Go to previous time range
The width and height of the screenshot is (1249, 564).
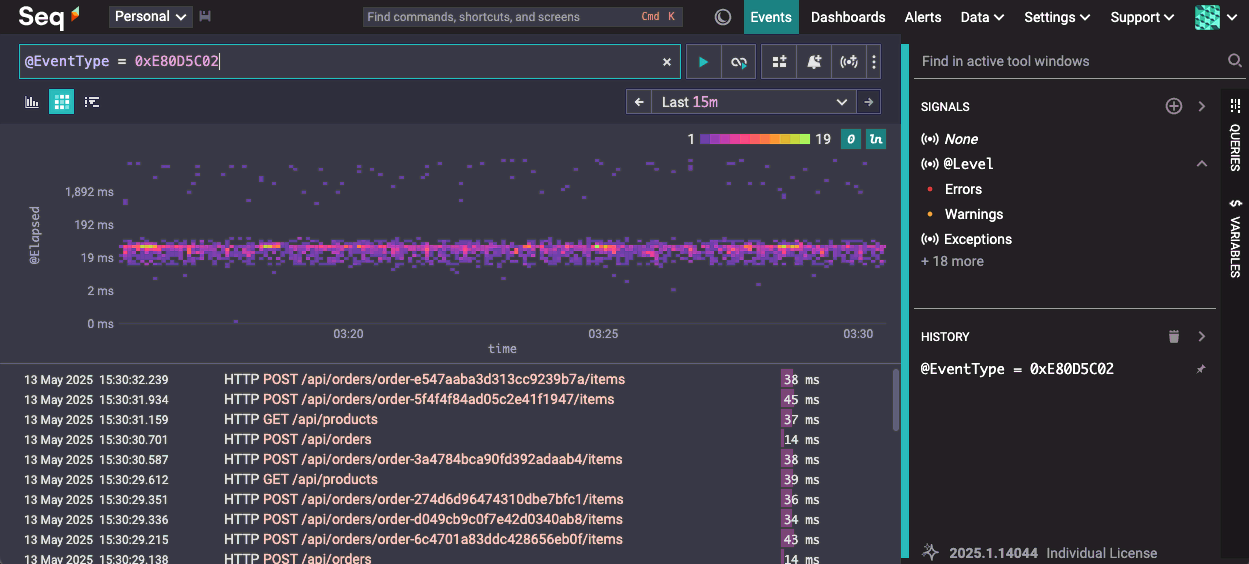[x=639, y=102]
